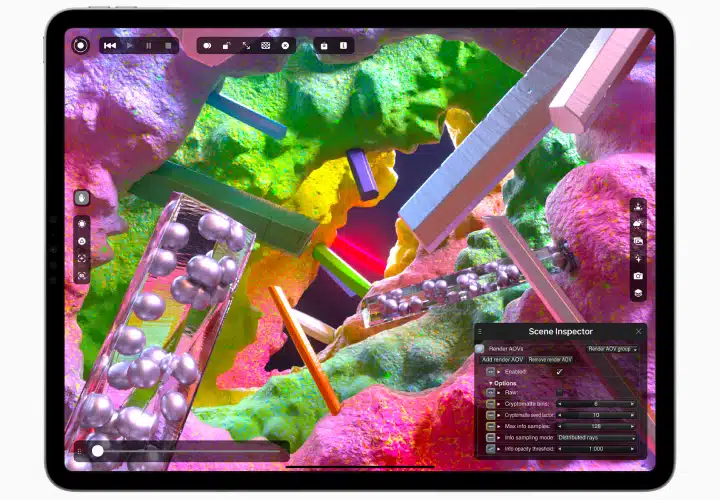Increase Cryptomatte seed factor with right arrow
Screen dimensions: 720x500
[633, 415]
